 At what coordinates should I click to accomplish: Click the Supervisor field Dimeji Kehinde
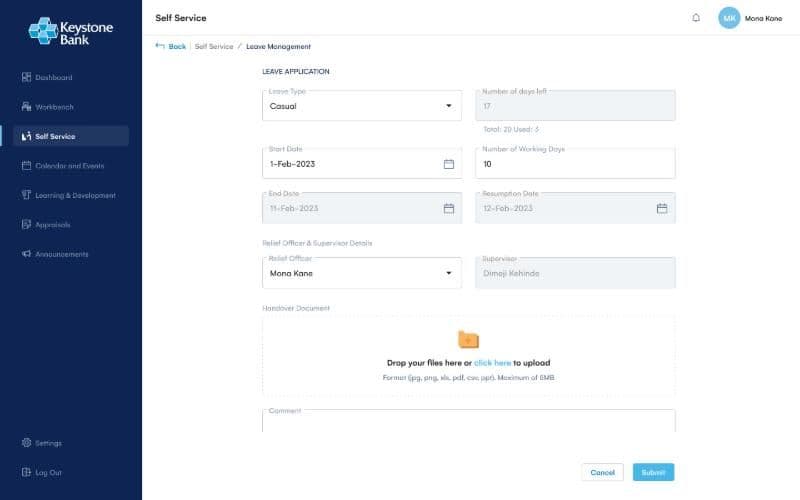(x=575, y=273)
